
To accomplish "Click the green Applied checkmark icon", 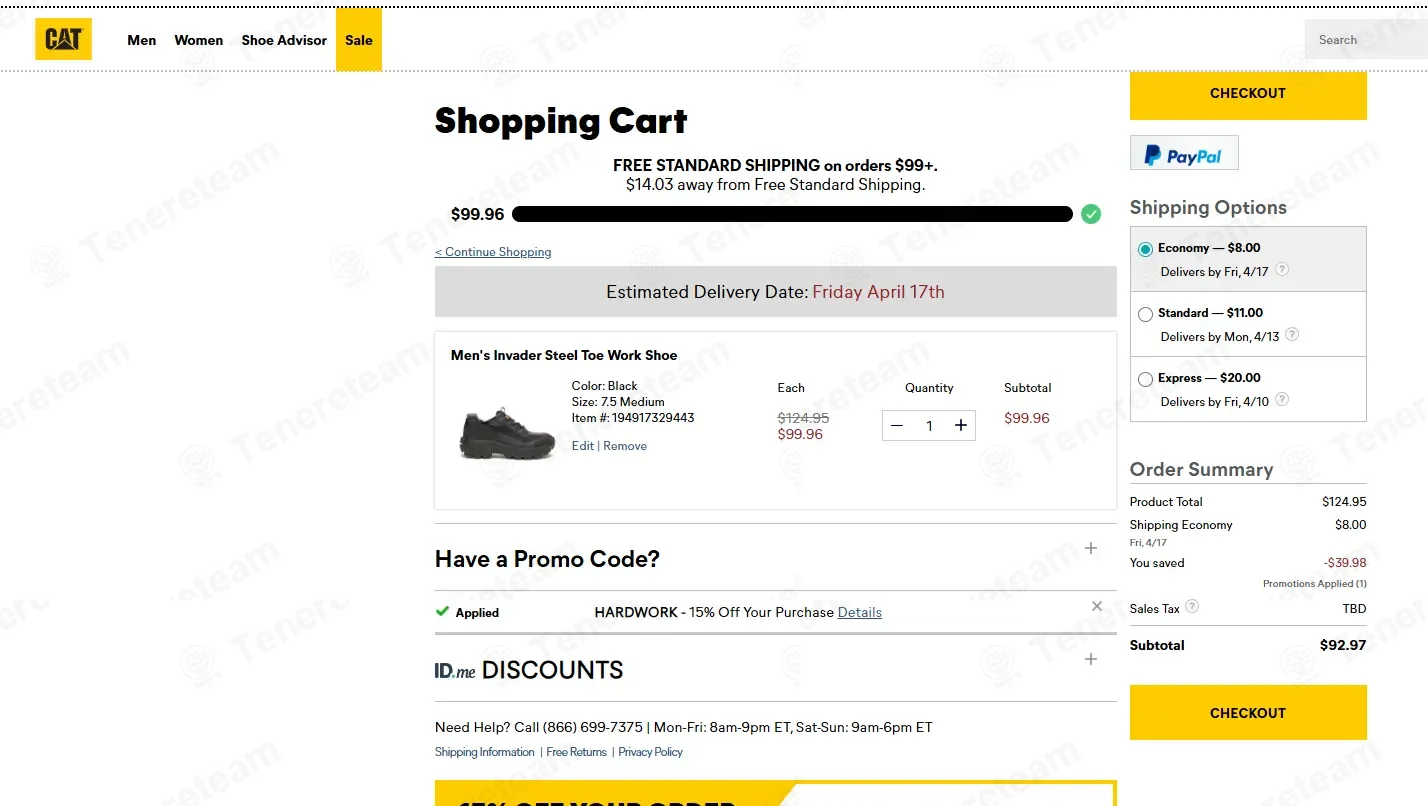I will pos(442,611).
